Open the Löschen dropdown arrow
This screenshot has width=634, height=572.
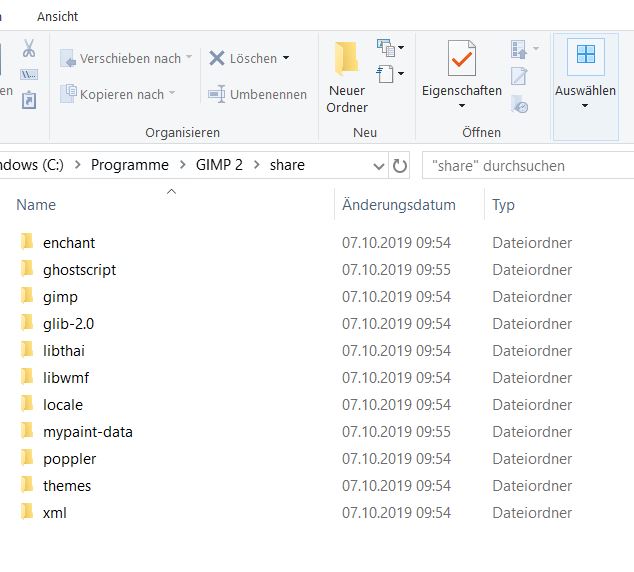pyautogui.click(x=286, y=58)
